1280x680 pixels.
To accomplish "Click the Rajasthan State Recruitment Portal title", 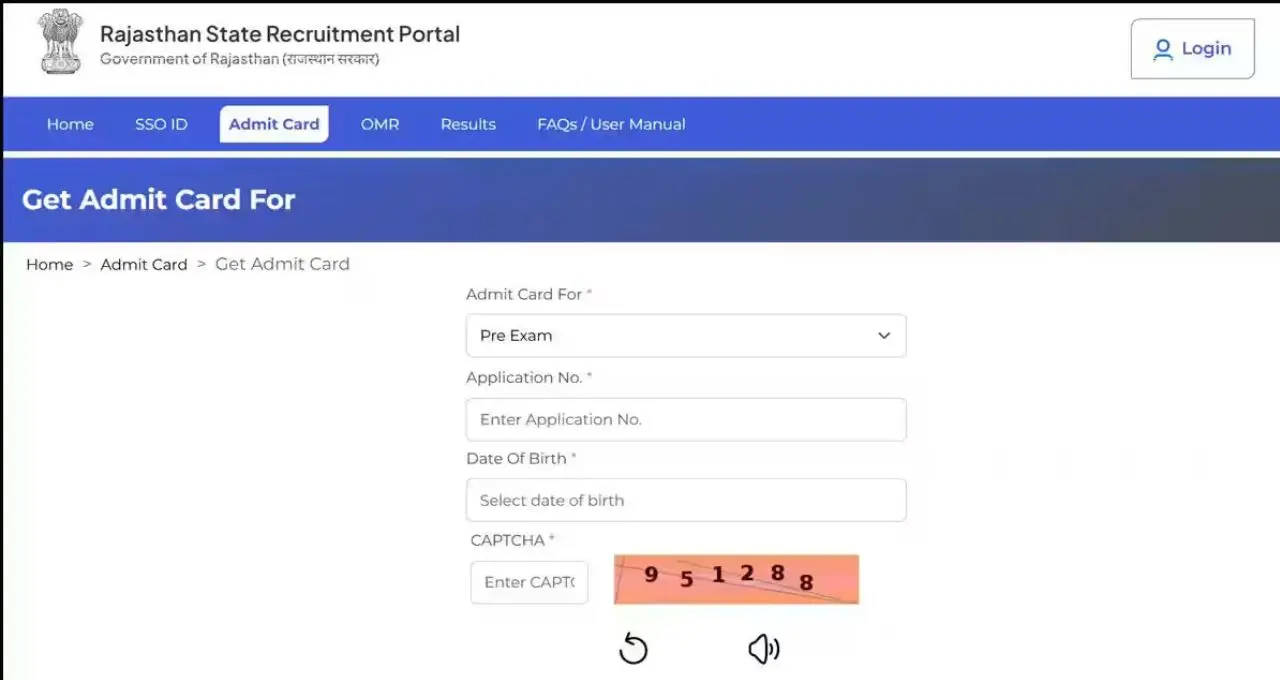I will pos(280,34).
